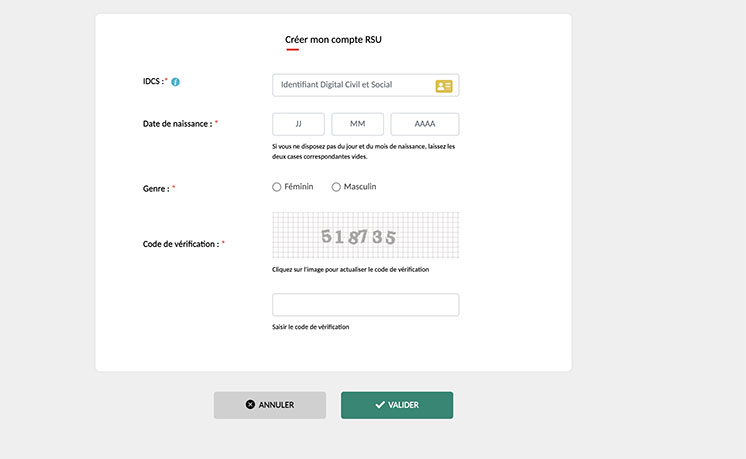Select the Créer mon compte RSU heading tab
The image size is (746, 459).
(333, 40)
